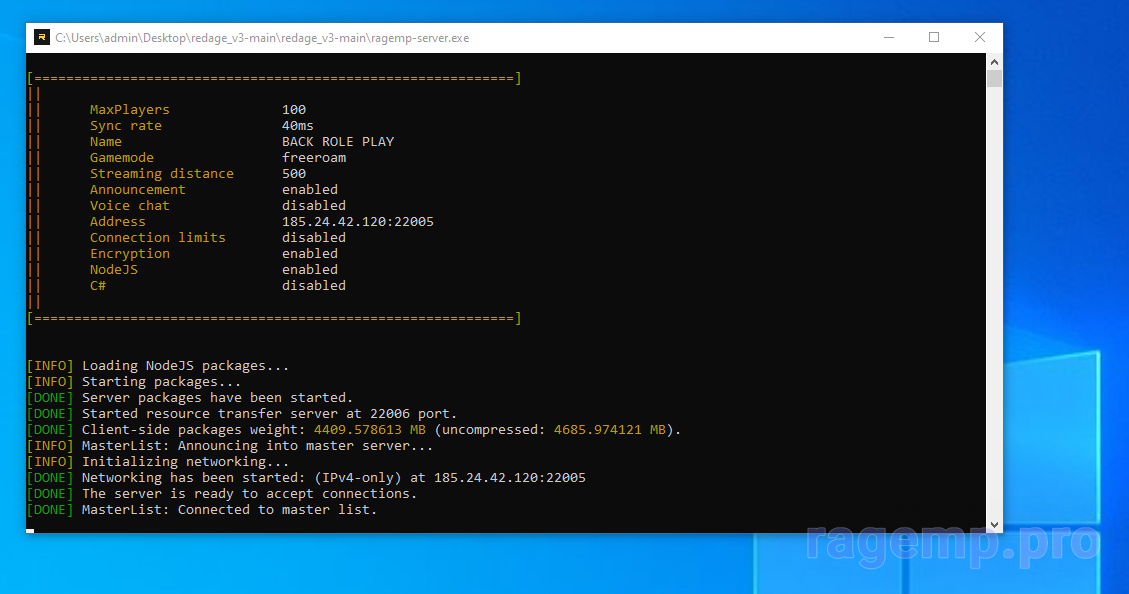1129x594 pixels.
Task: Click the server is ready to accept connections line
Action: point(222,493)
